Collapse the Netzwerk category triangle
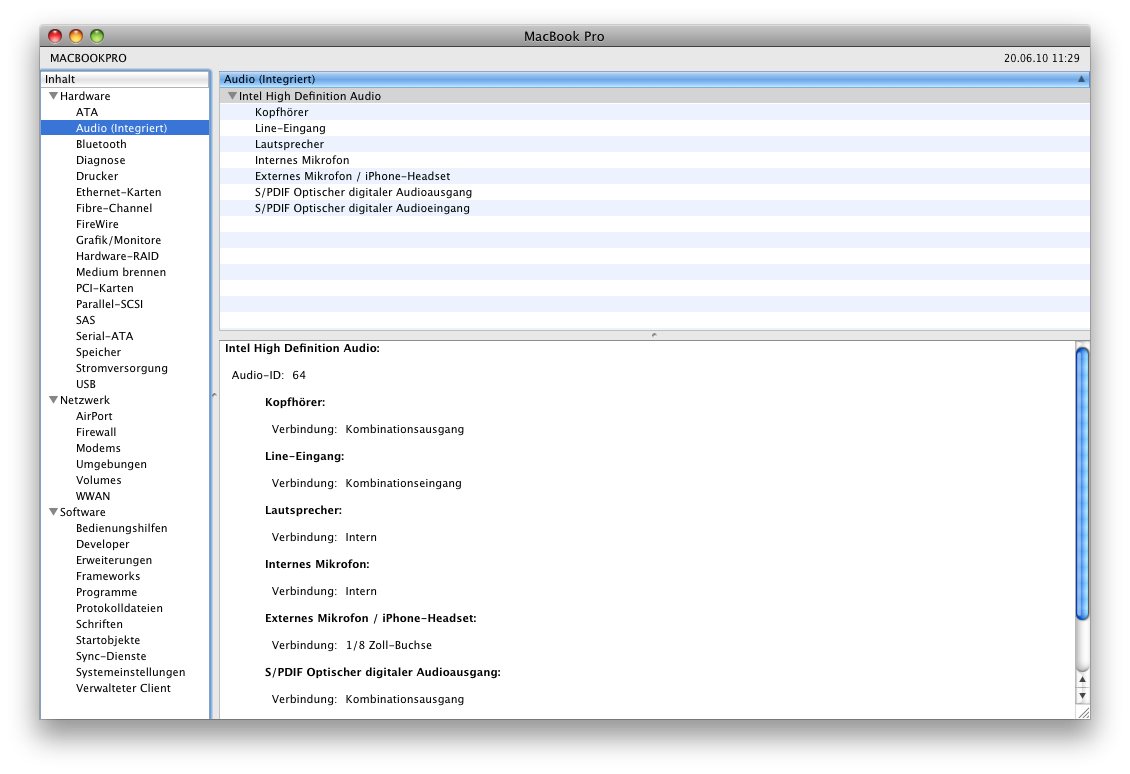 pyautogui.click(x=53, y=400)
